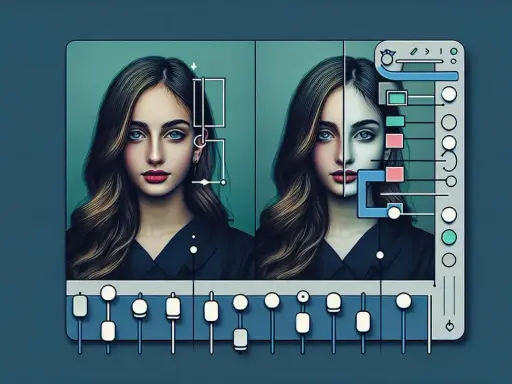Click the round top knob on second bottom slider

pyautogui.click(x=108, y=293)
